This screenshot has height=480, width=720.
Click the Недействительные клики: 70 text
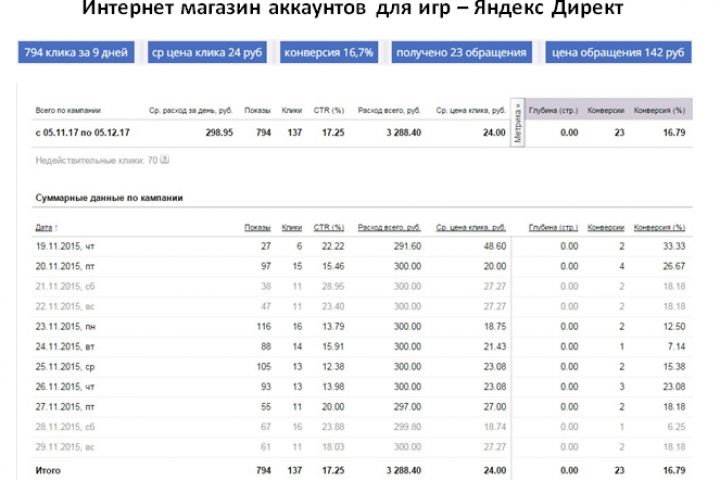point(96,160)
